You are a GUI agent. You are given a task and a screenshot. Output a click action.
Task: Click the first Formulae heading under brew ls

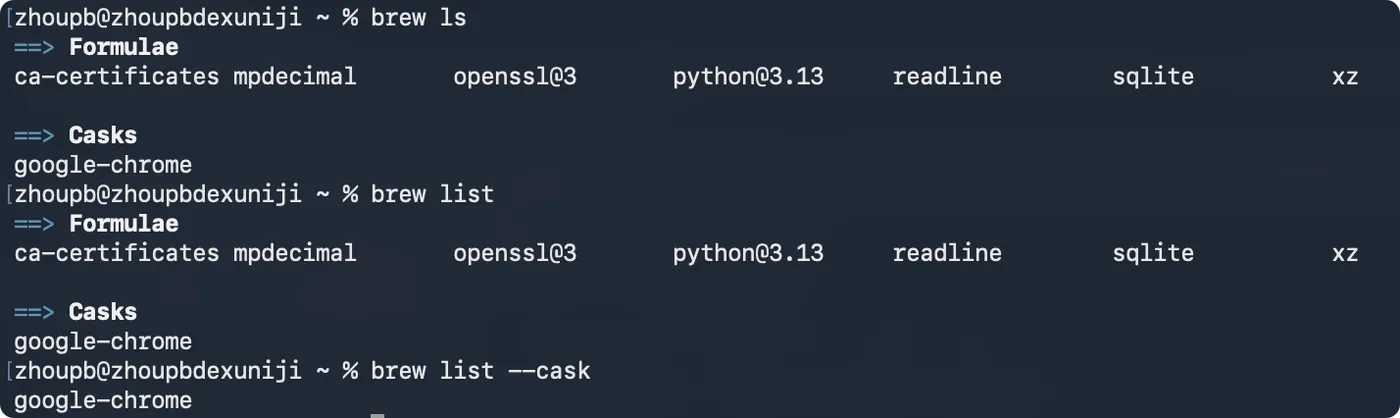[123, 47]
